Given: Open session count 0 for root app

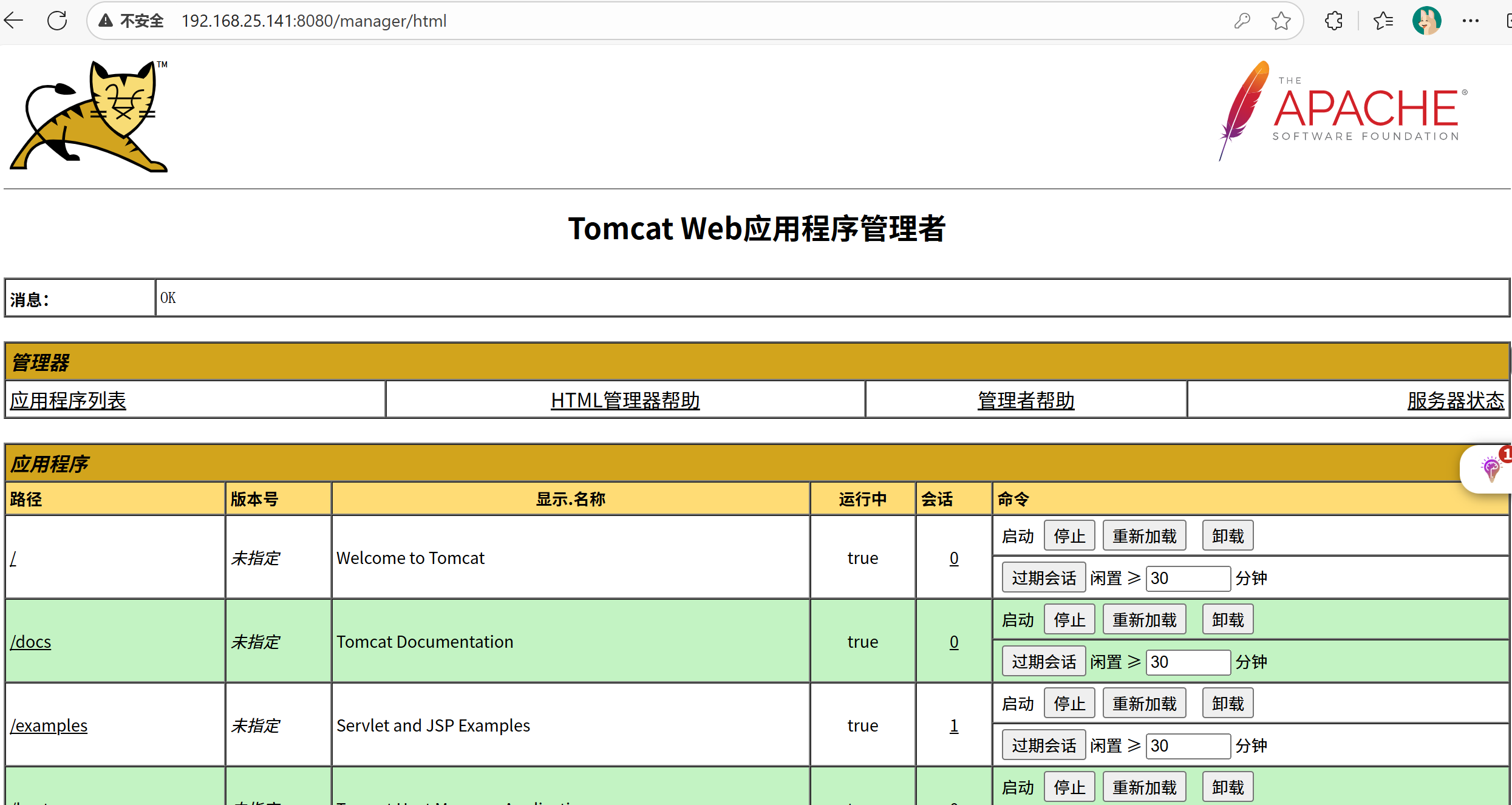Looking at the screenshot, I should point(954,558).
